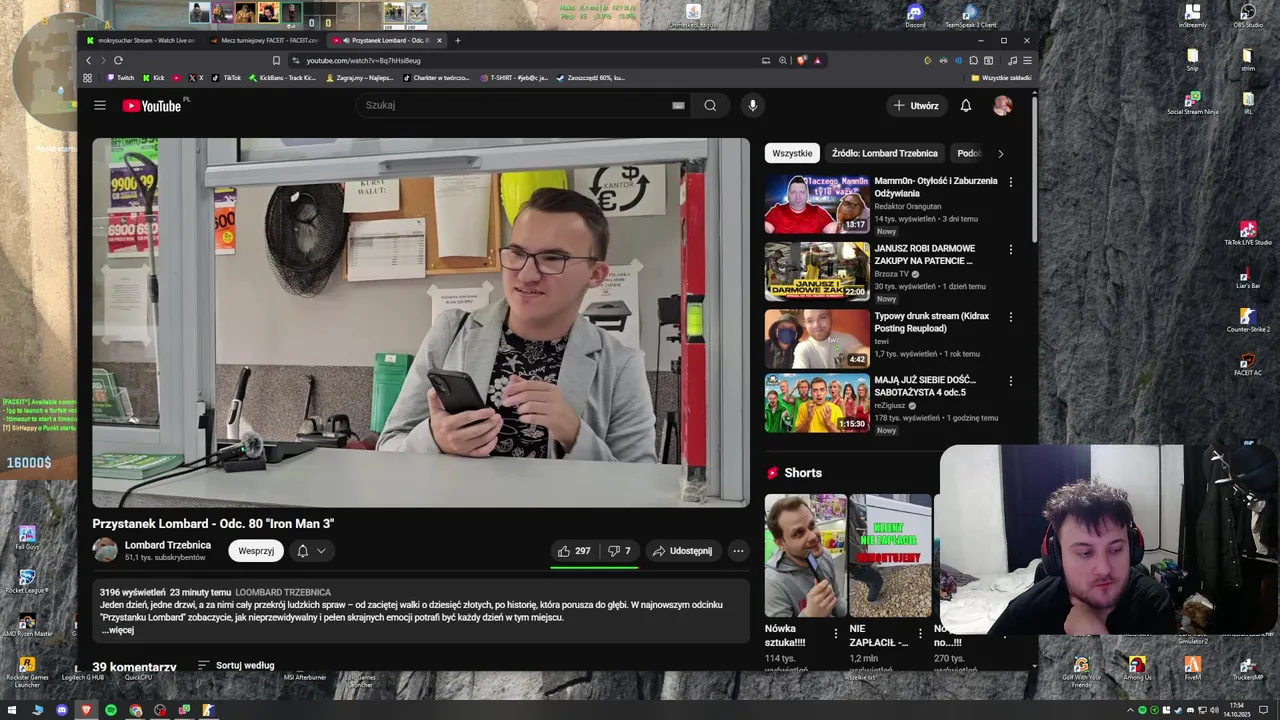Open more actions for the video
The height and width of the screenshot is (720, 1280).
[738, 551]
